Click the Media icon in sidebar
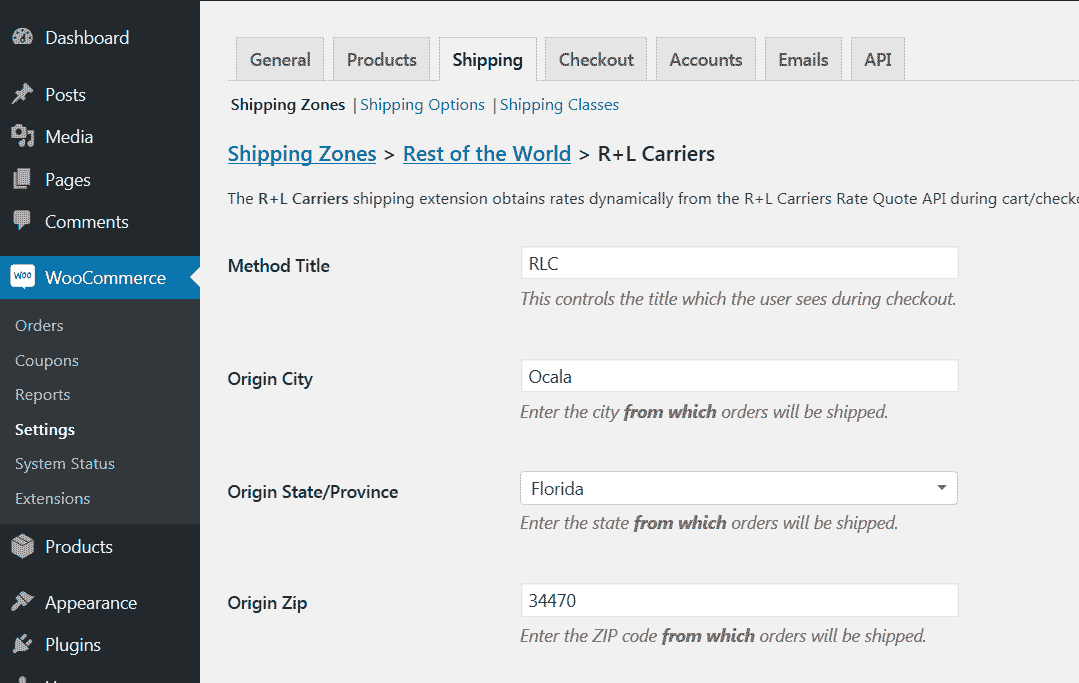 [23, 136]
